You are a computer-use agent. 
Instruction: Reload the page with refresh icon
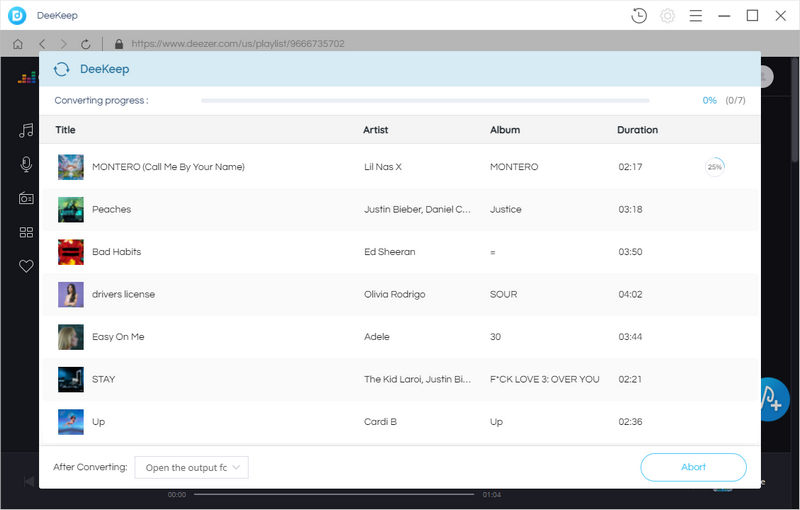86,44
